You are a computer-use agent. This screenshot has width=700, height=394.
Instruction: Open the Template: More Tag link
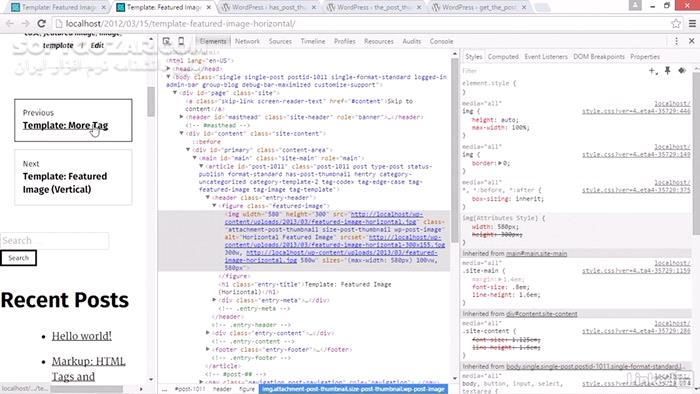click(x=65, y=125)
